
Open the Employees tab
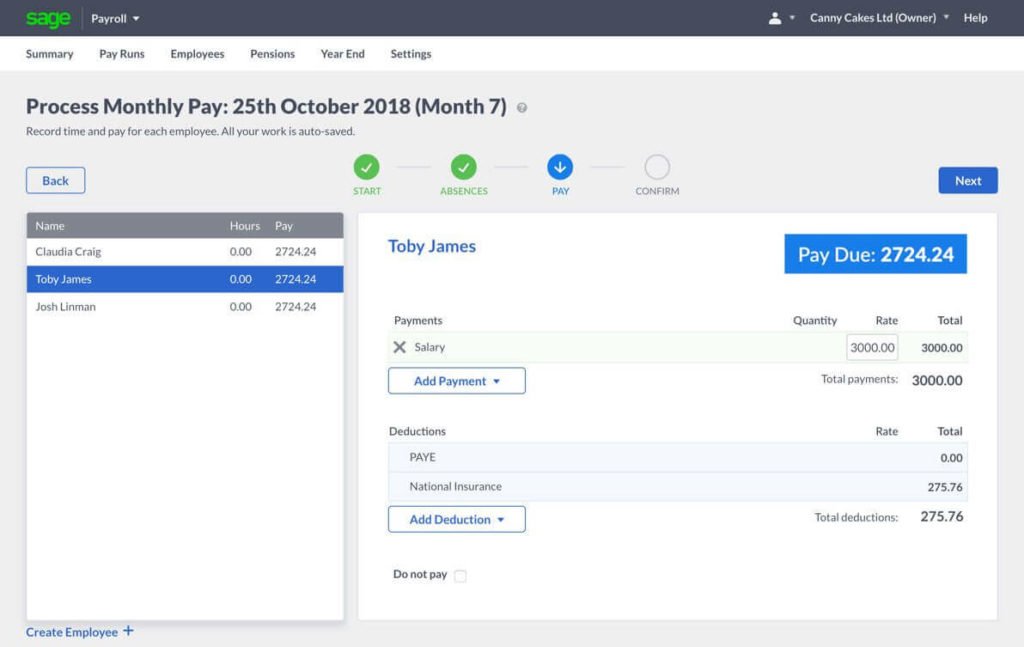[x=197, y=54]
